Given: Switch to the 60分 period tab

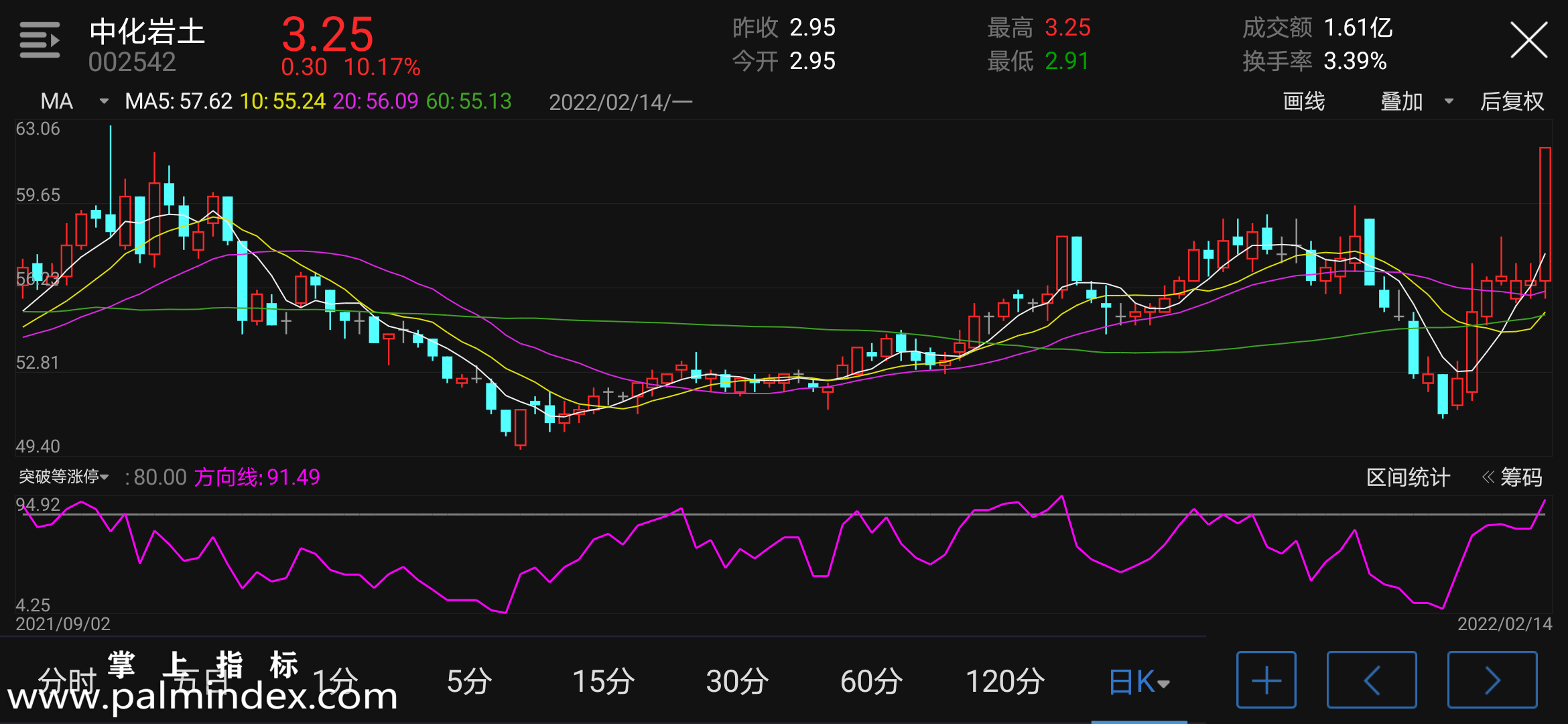Looking at the screenshot, I should 871,682.
